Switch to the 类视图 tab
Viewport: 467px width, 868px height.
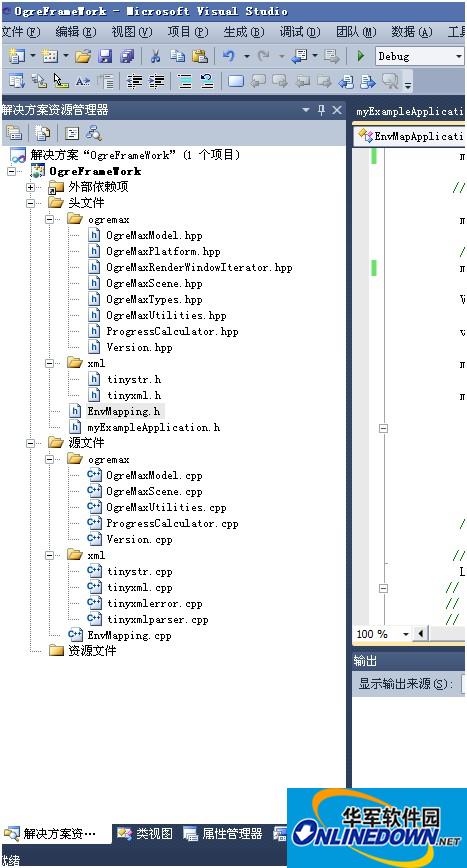146,833
